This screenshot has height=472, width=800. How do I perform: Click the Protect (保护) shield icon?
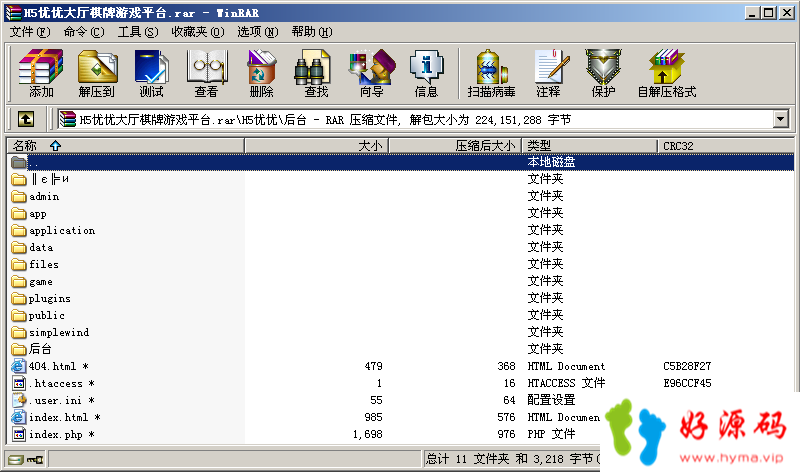click(x=603, y=66)
